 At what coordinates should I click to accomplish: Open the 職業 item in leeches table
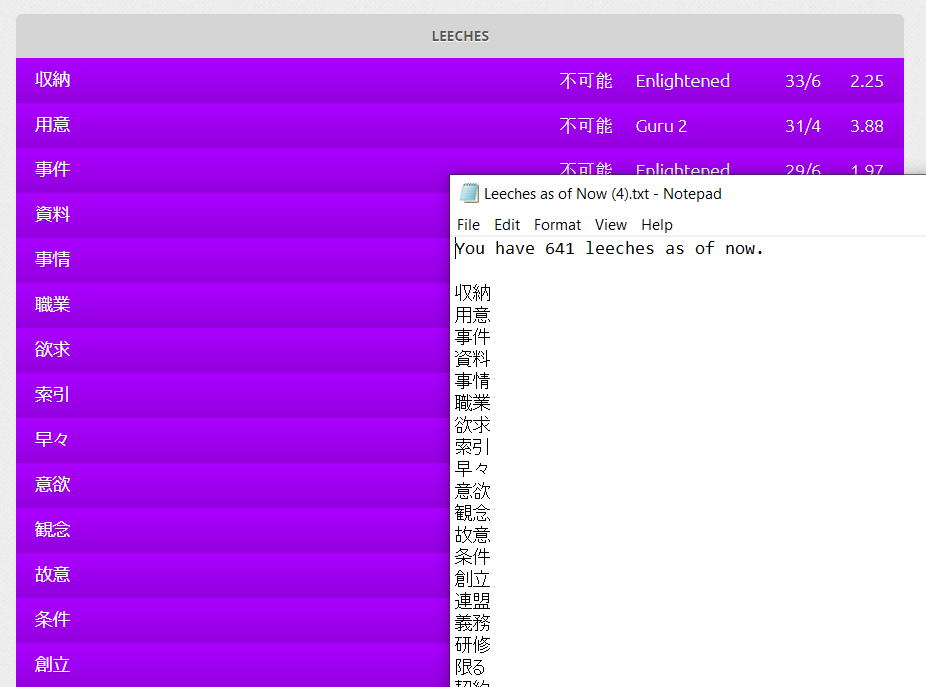point(53,304)
